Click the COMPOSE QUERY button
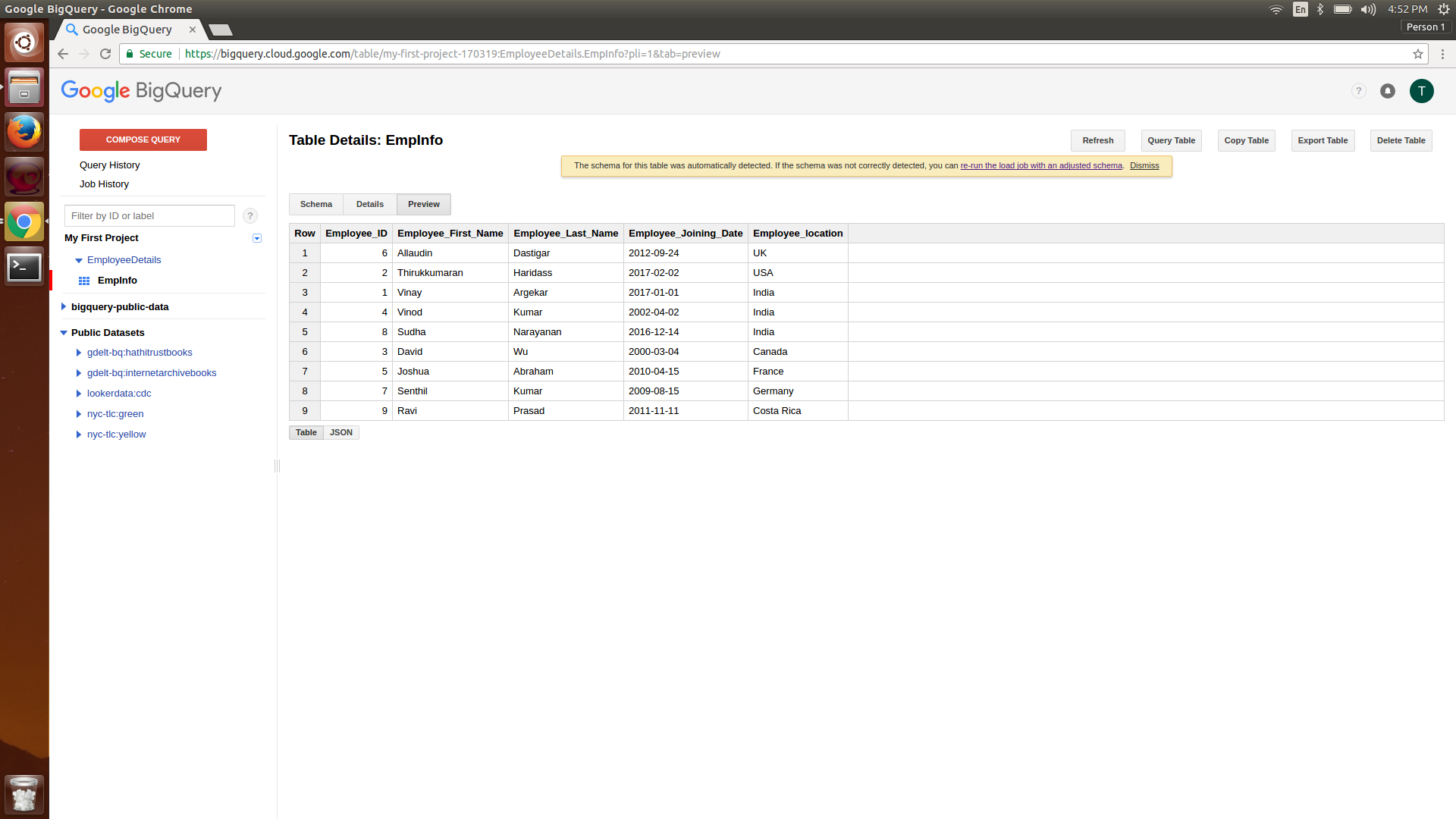 click(x=143, y=140)
